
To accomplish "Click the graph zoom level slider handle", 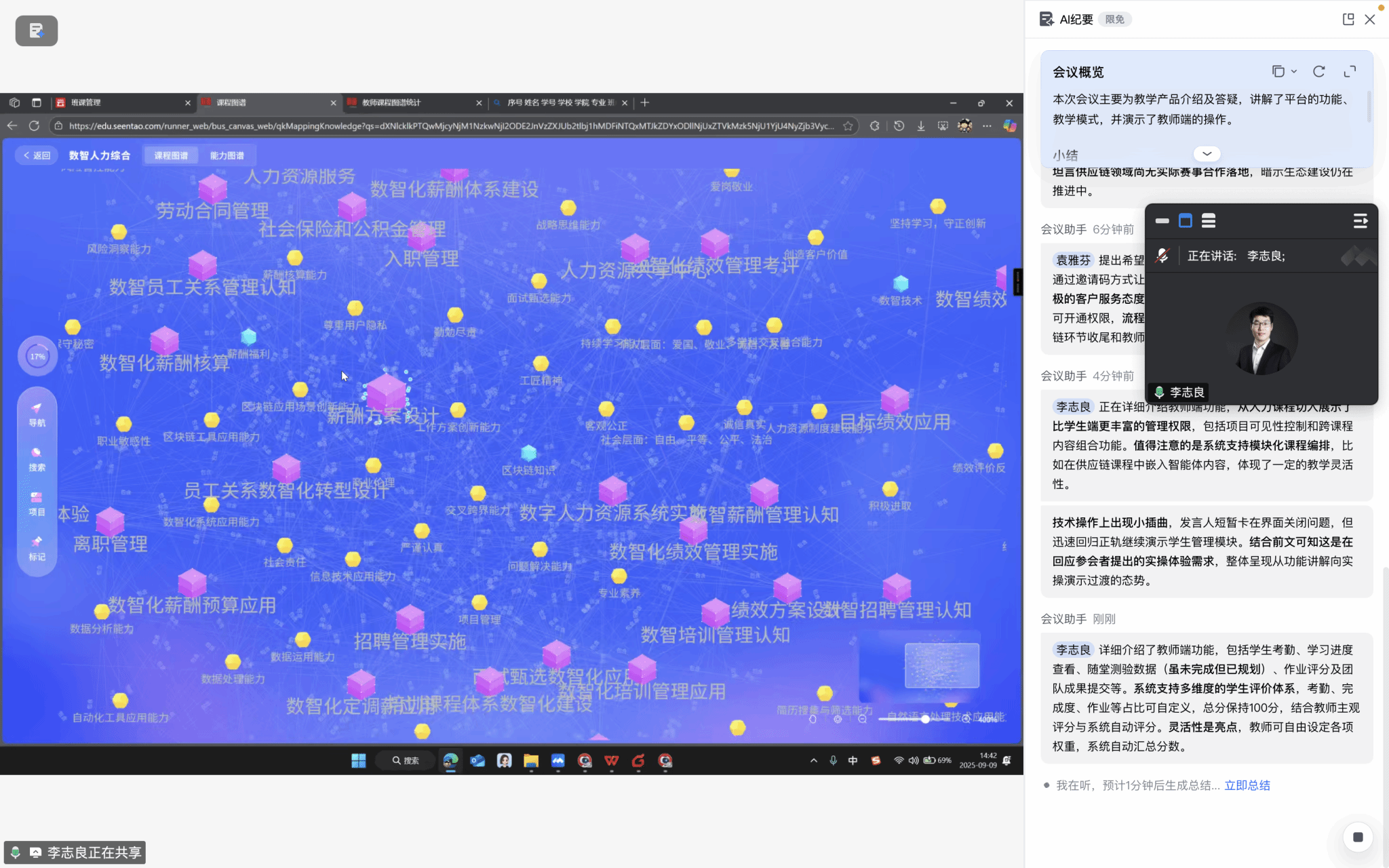I will click(925, 719).
